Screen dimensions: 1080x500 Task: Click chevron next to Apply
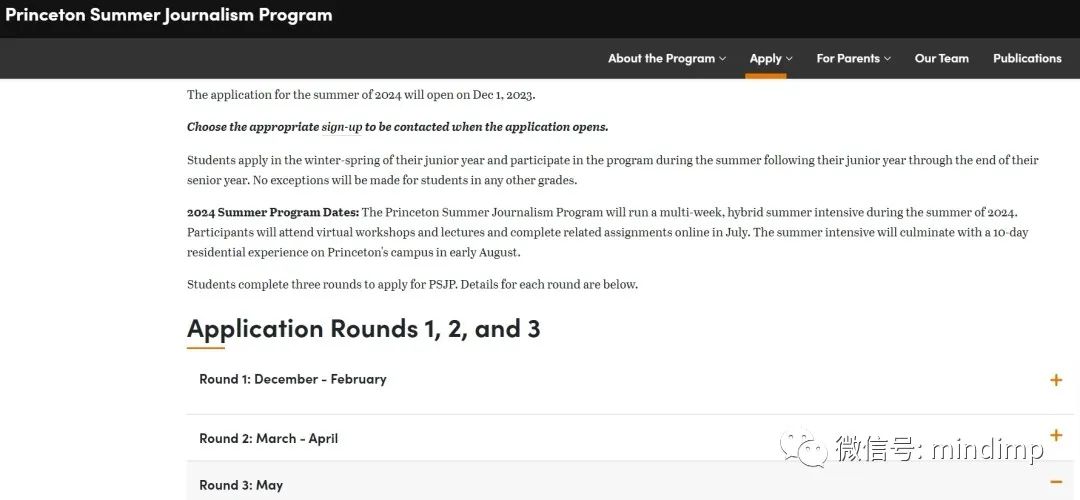[x=789, y=59]
